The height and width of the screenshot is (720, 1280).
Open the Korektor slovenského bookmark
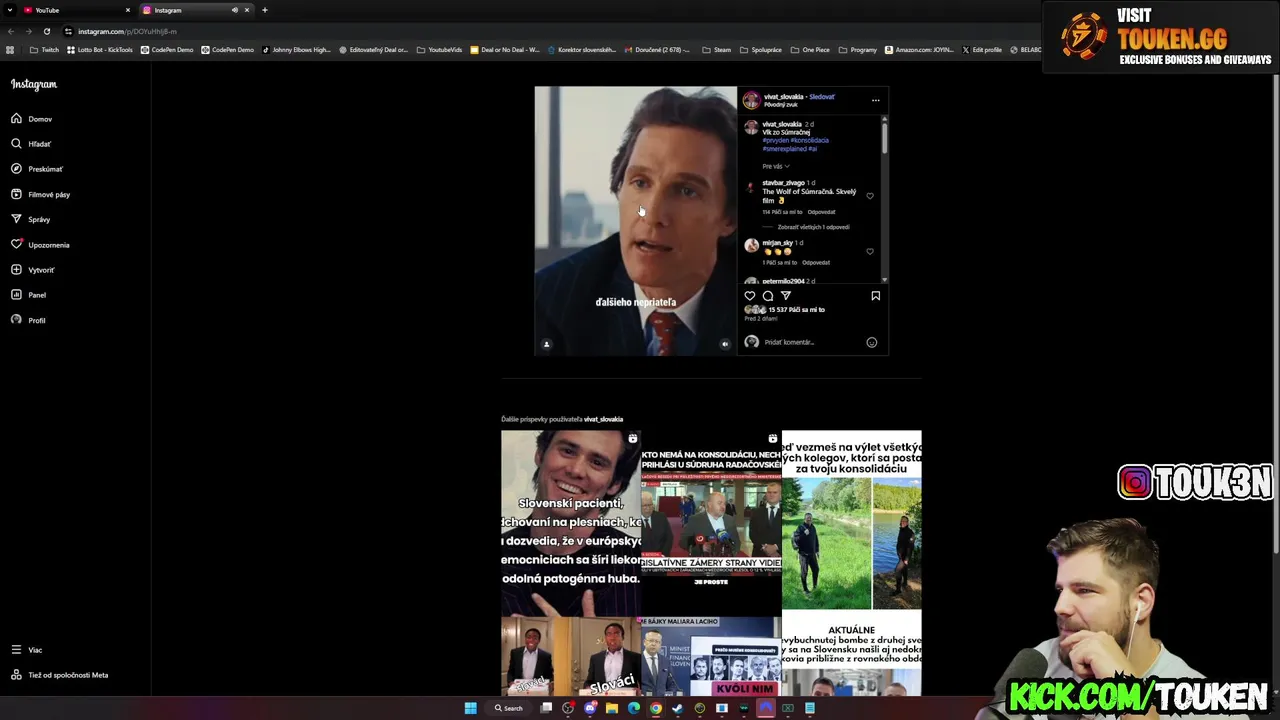pos(581,49)
